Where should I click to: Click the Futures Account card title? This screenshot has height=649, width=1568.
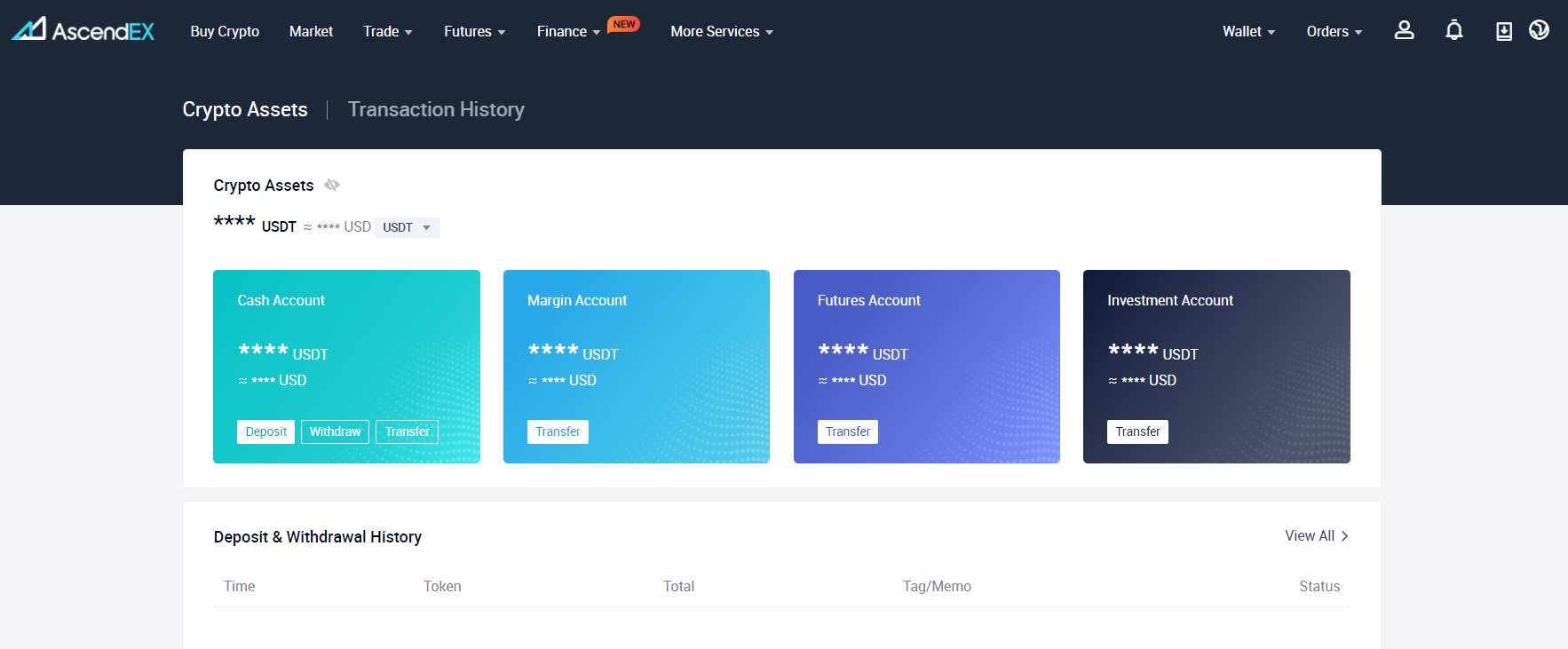coord(868,300)
